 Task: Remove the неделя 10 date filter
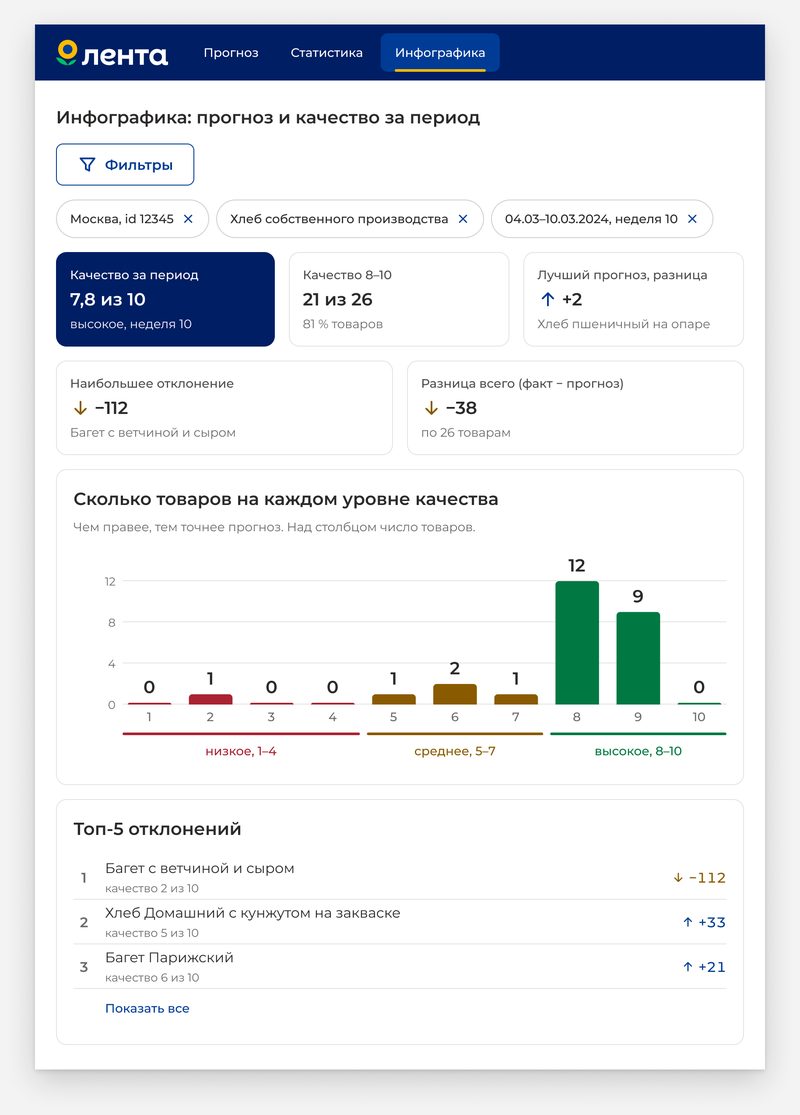[693, 219]
